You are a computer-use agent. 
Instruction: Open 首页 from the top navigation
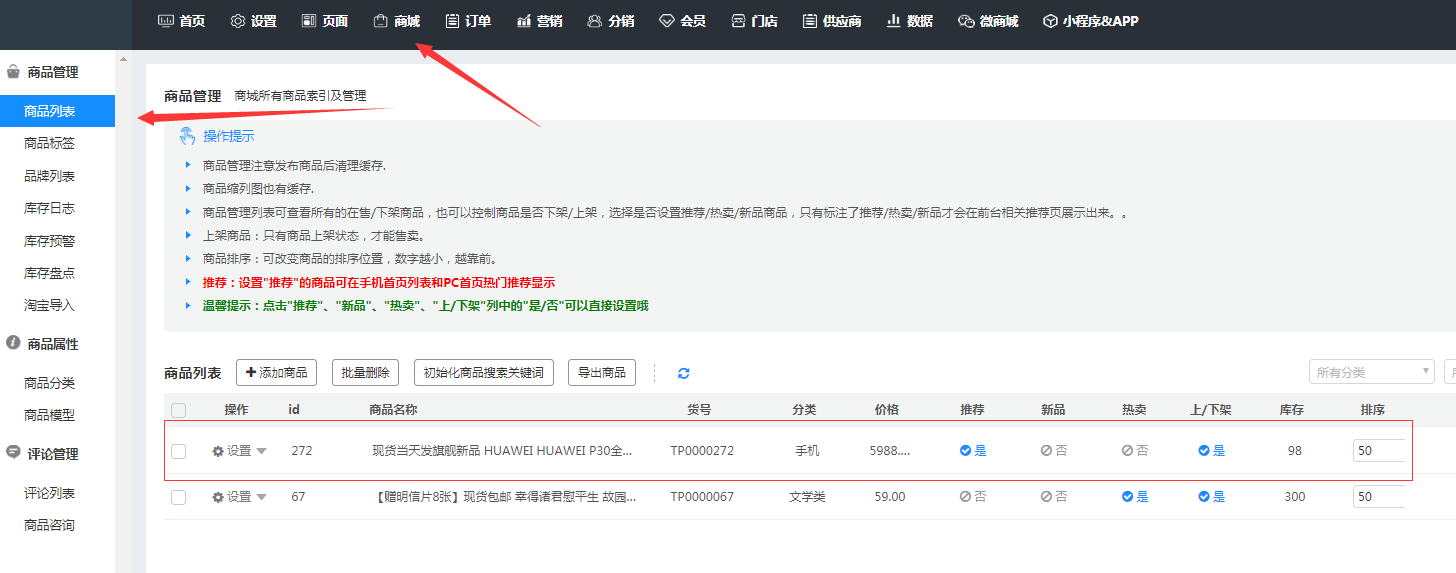point(181,21)
